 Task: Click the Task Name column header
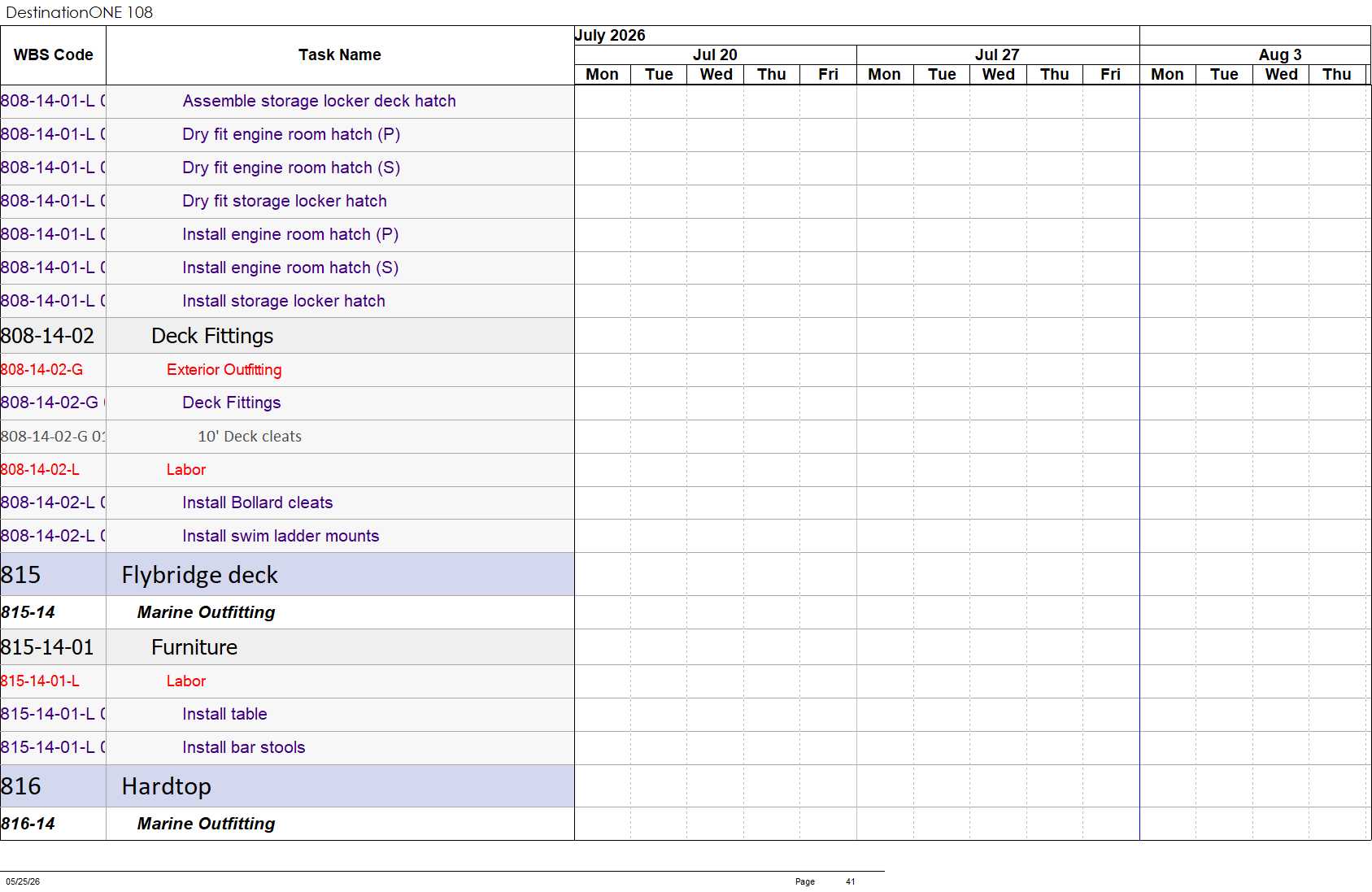pos(340,55)
